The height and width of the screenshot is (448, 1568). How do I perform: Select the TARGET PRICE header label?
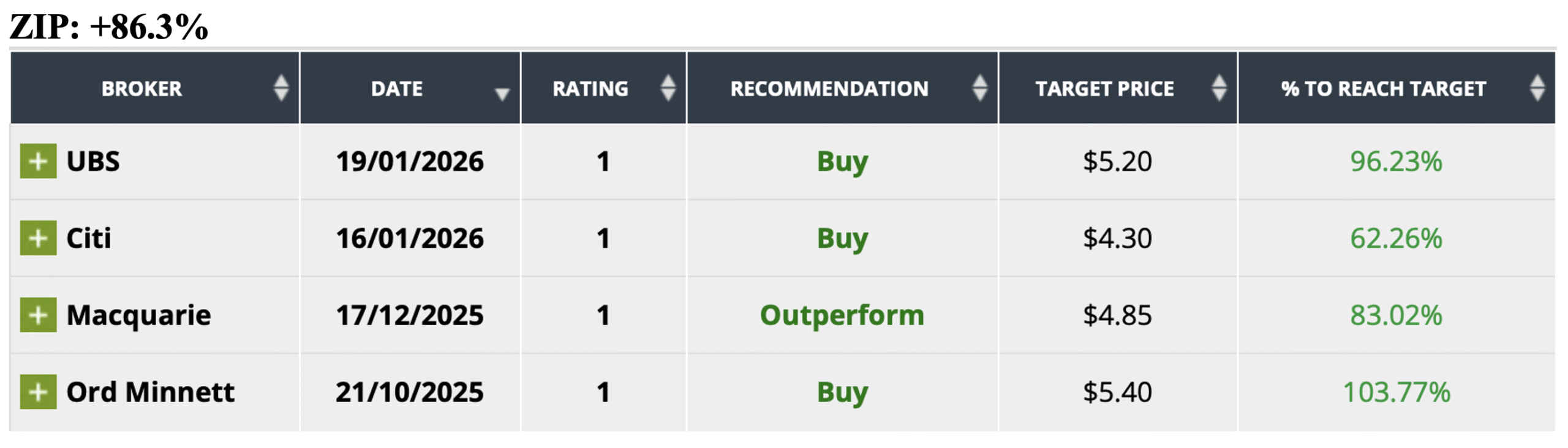tap(1104, 89)
